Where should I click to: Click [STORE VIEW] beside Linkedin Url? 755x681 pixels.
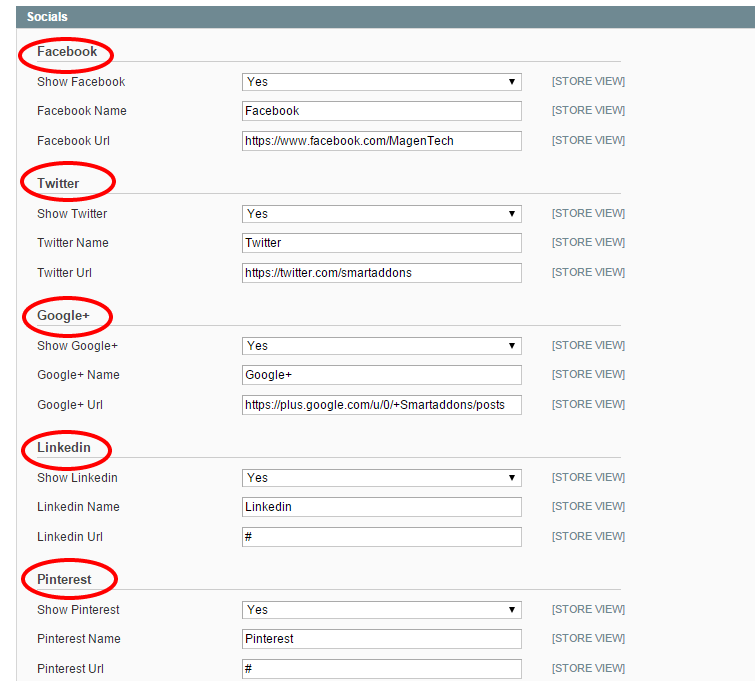click(x=588, y=536)
